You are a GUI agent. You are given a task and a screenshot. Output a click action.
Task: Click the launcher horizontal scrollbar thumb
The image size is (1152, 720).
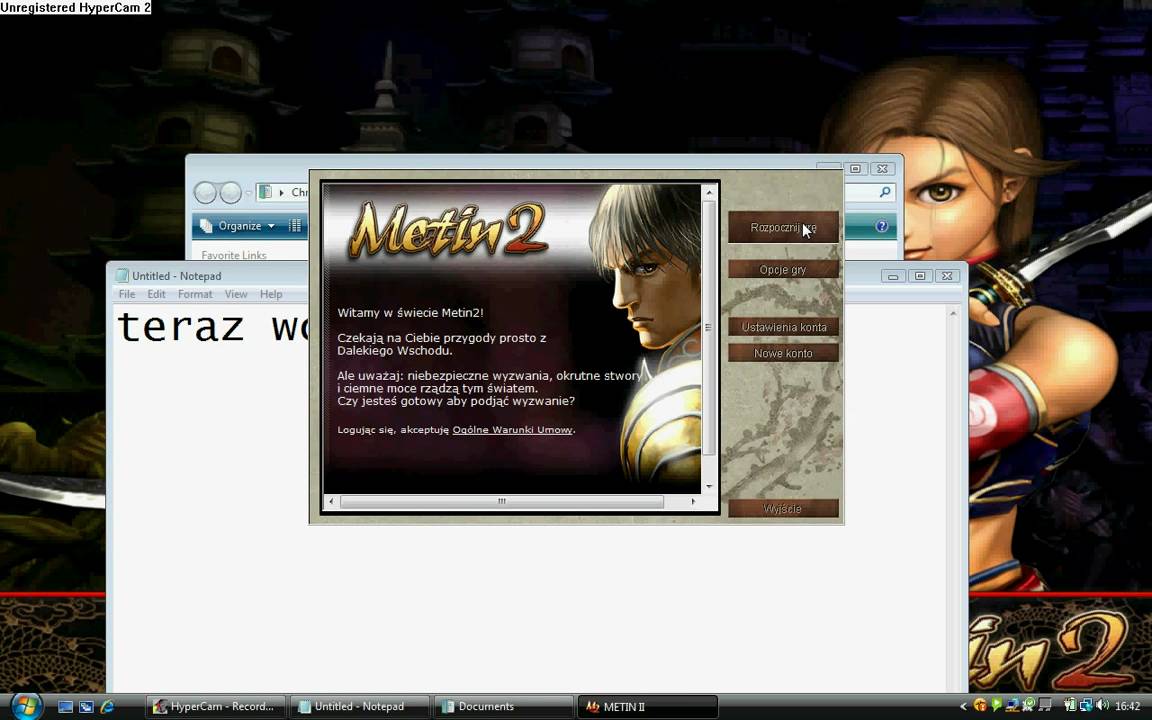point(502,501)
